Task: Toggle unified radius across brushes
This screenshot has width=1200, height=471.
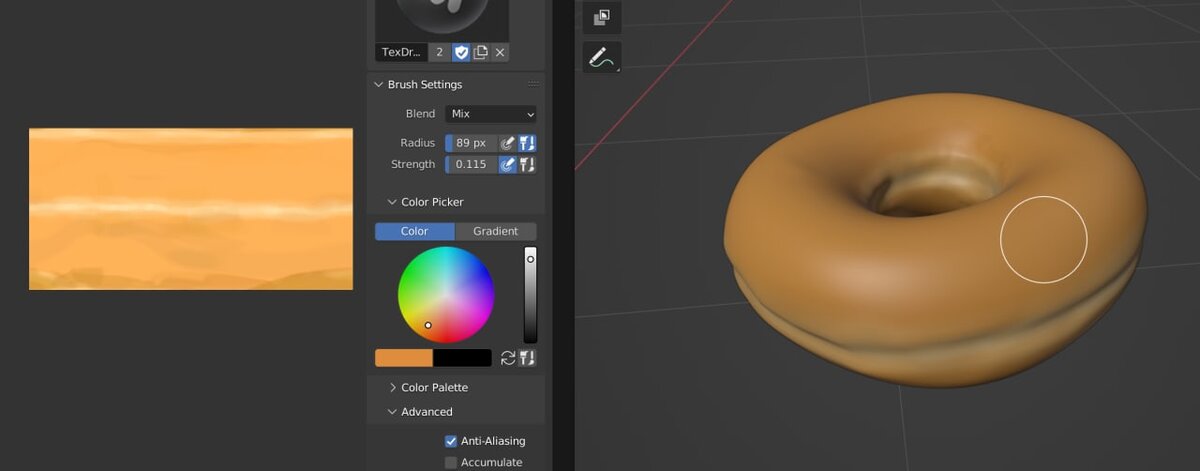Action: click(x=527, y=143)
